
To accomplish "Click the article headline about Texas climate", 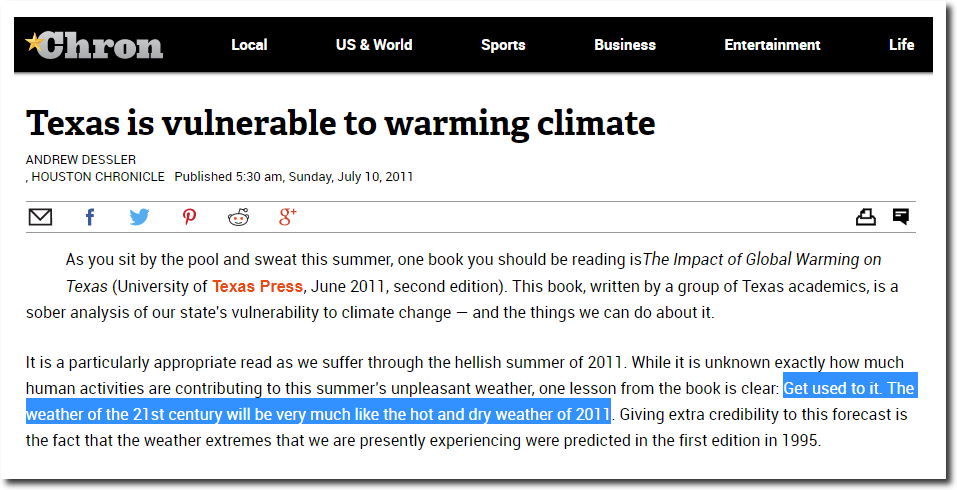I will (341, 123).
